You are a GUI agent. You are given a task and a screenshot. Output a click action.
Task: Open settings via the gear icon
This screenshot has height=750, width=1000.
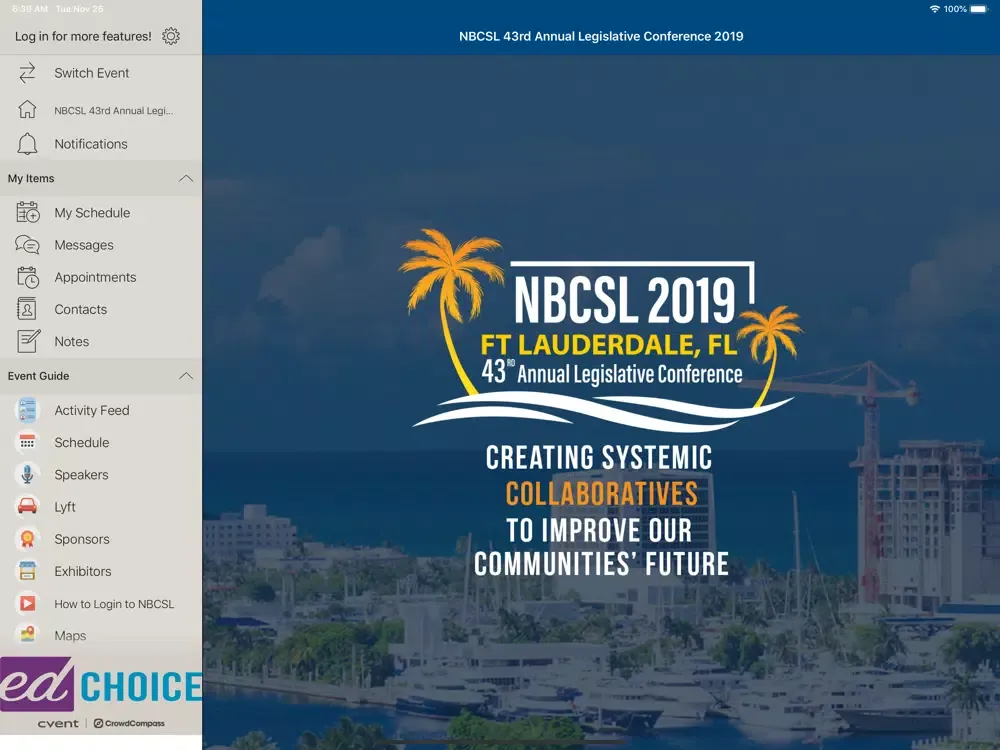[x=171, y=36]
